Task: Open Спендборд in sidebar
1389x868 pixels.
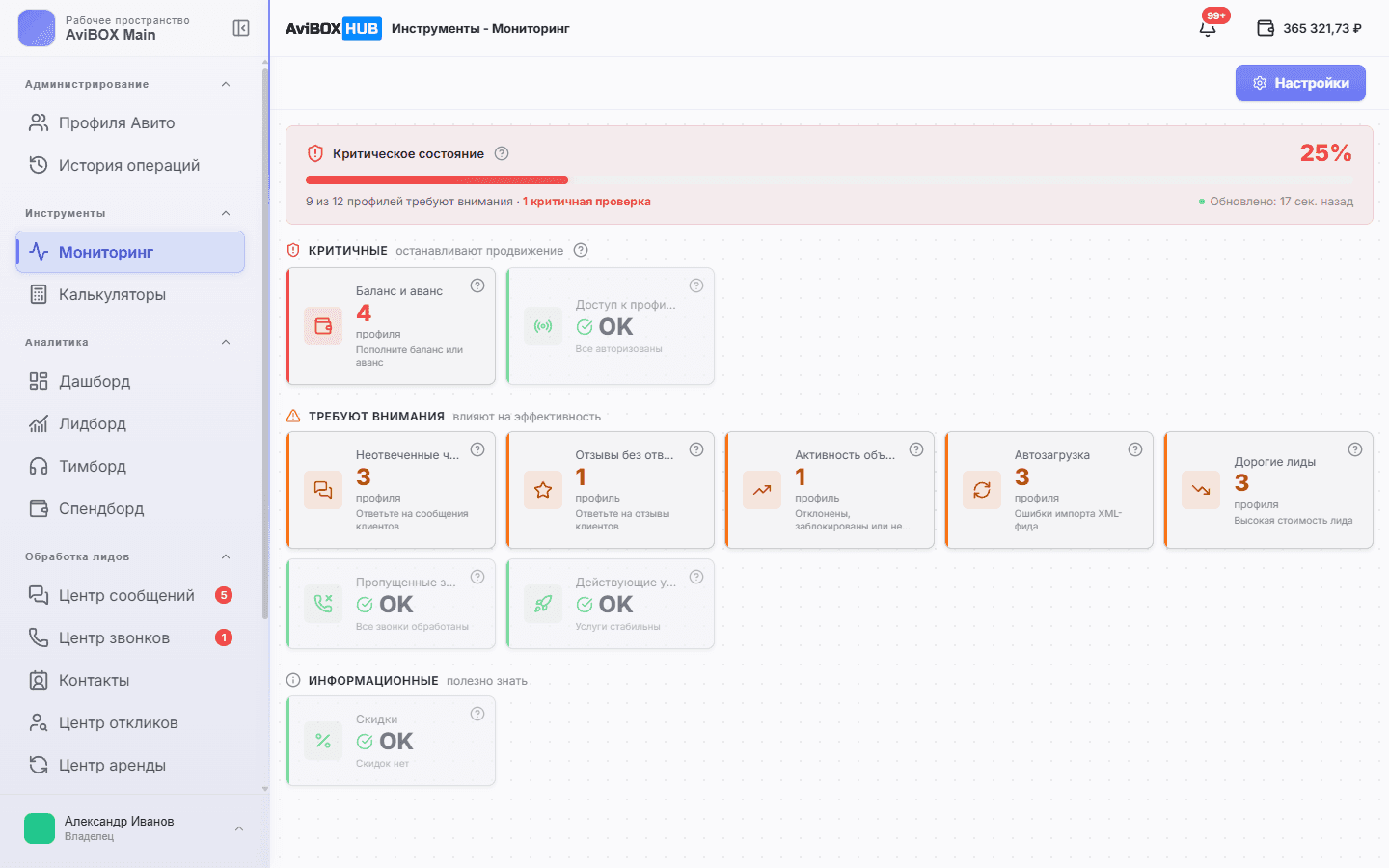Action: tap(130, 508)
